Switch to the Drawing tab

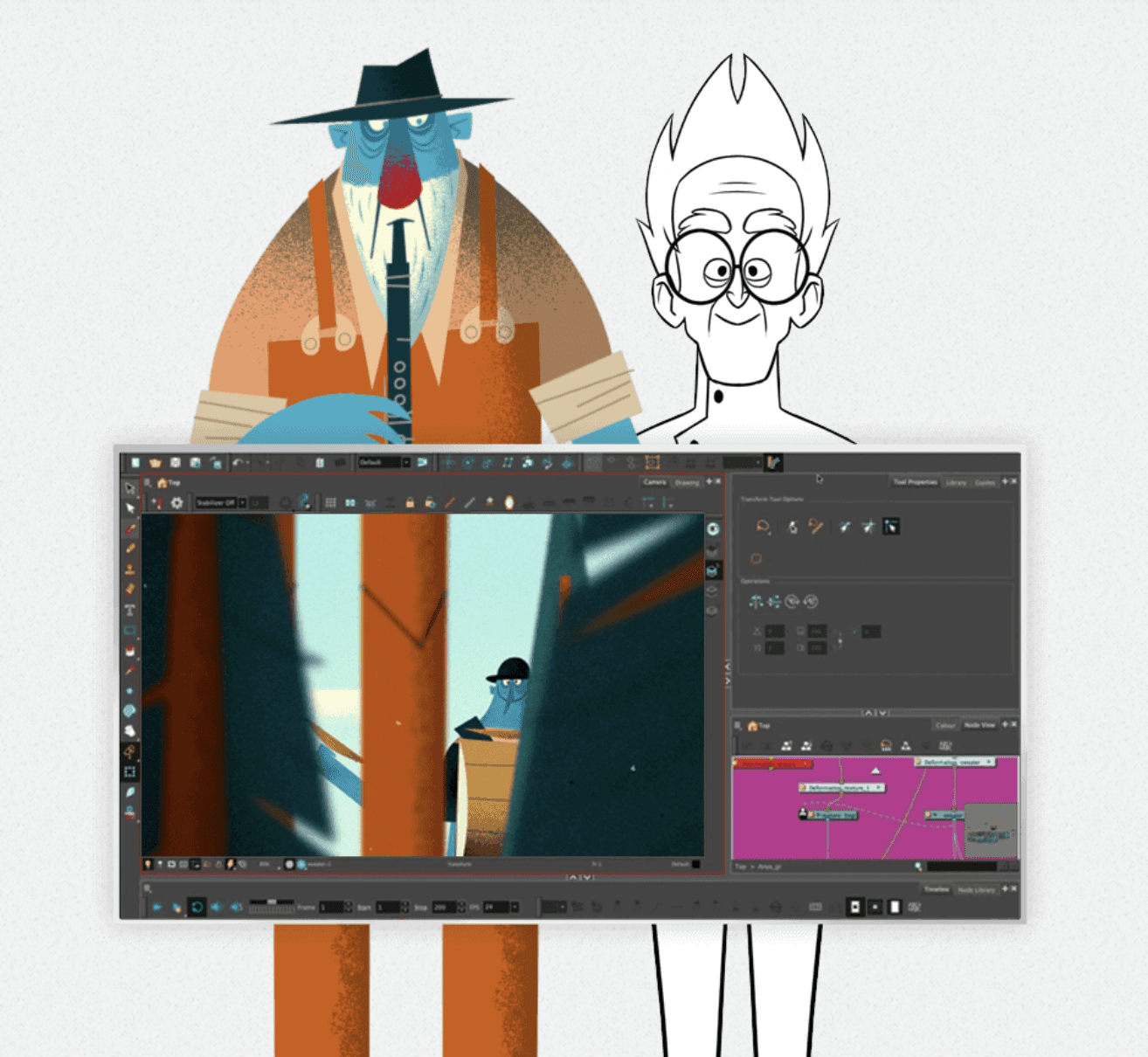pyautogui.click(x=688, y=482)
